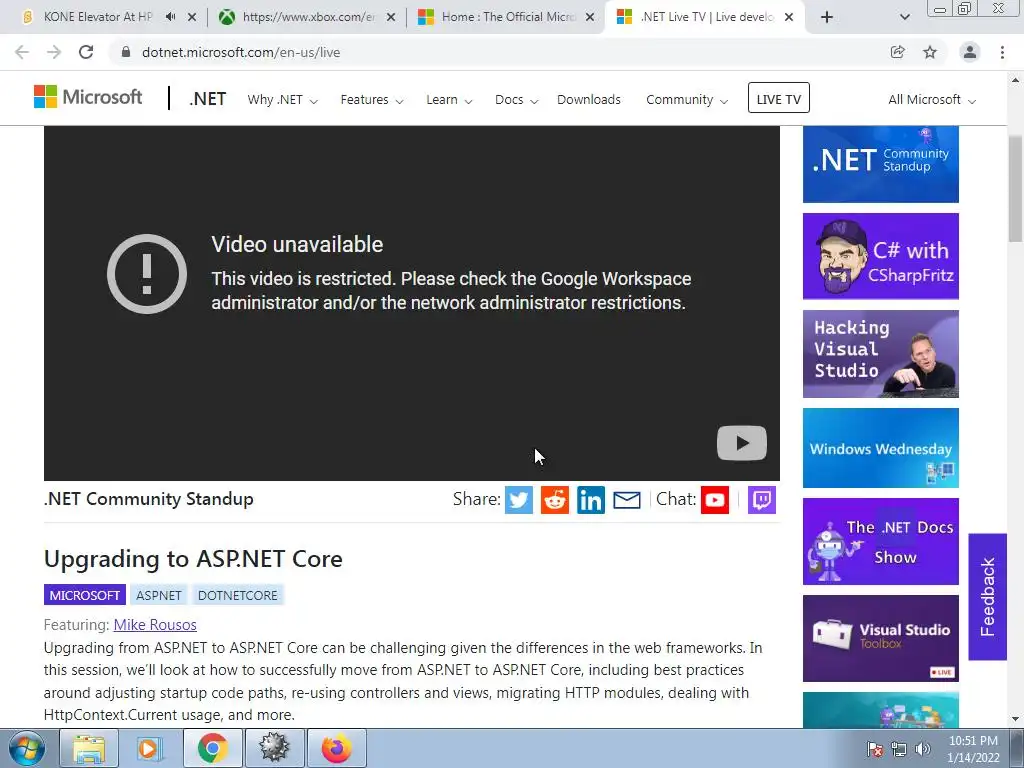Click network icon in system tray
The image size is (1024, 768).
click(899, 749)
